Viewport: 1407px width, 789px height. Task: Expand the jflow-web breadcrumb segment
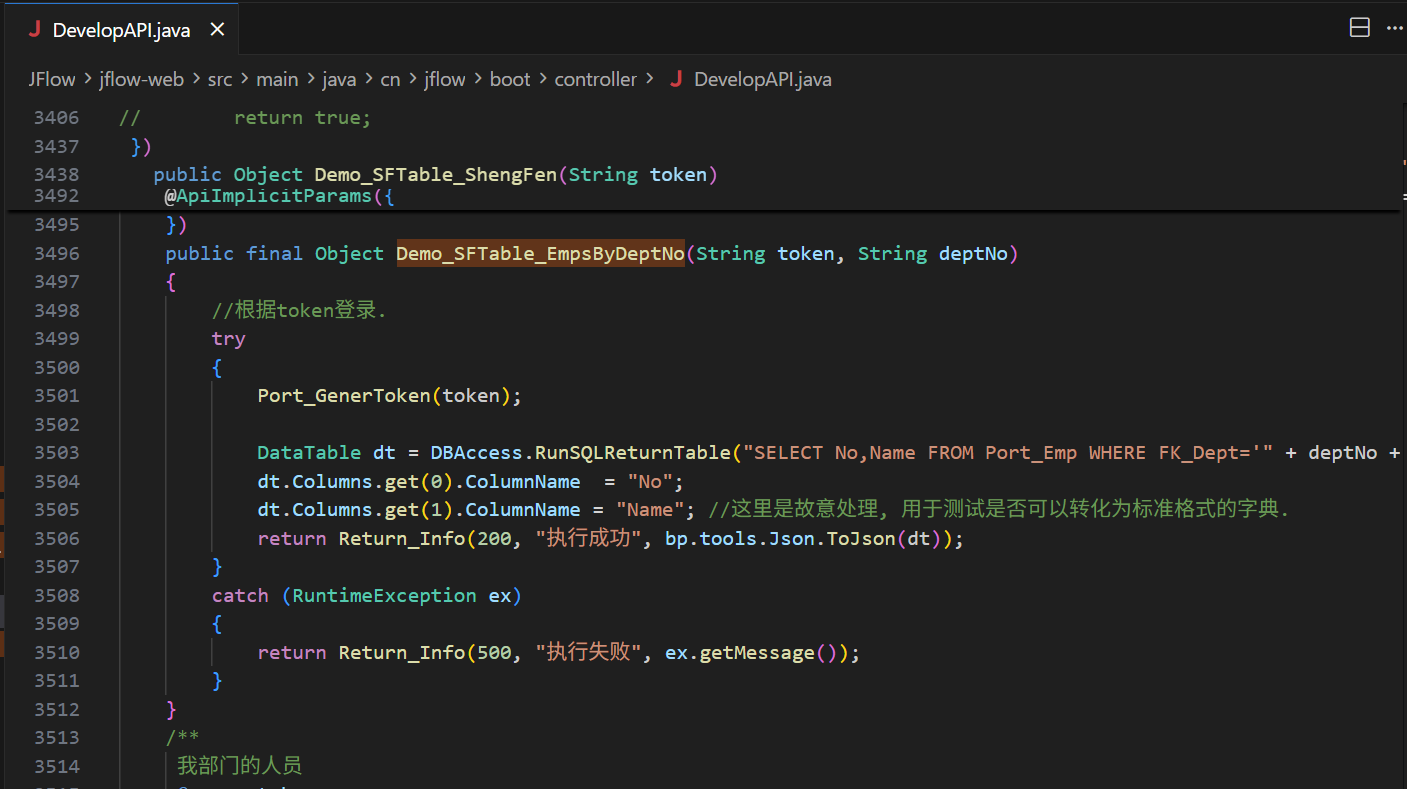tap(141, 79)
